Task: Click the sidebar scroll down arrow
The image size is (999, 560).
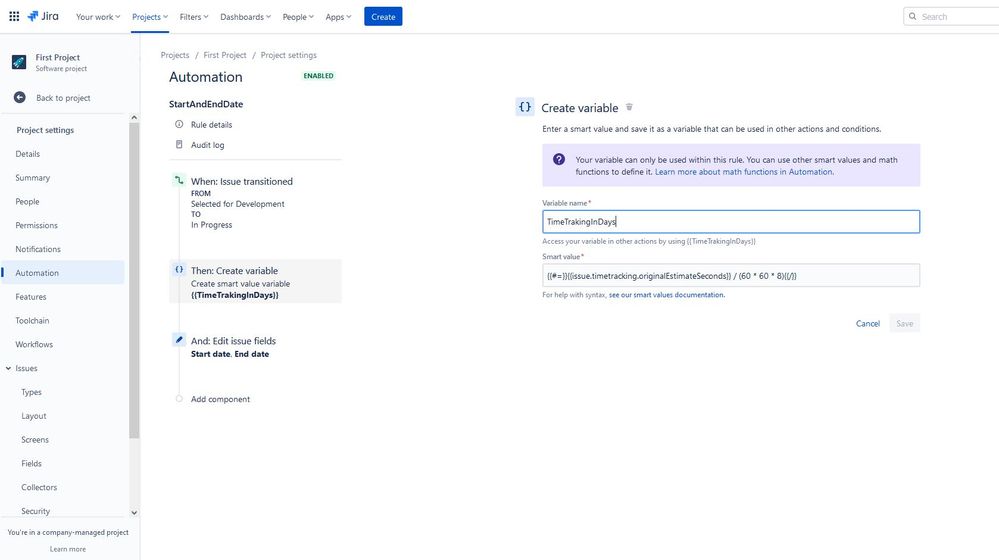Action: pos(134,512)
